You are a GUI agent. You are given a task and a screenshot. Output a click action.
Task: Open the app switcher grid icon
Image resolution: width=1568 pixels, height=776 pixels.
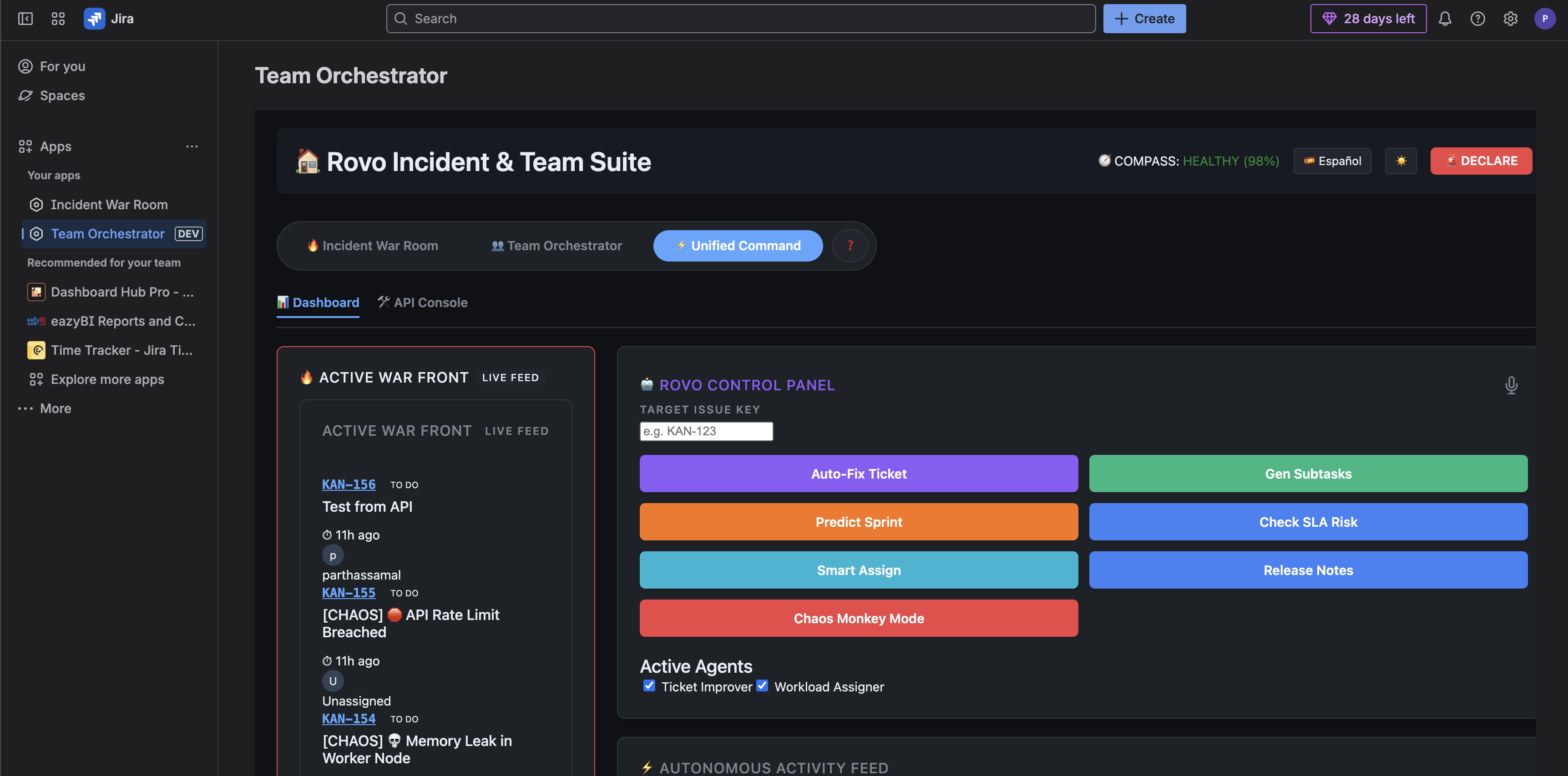point(58,19)
